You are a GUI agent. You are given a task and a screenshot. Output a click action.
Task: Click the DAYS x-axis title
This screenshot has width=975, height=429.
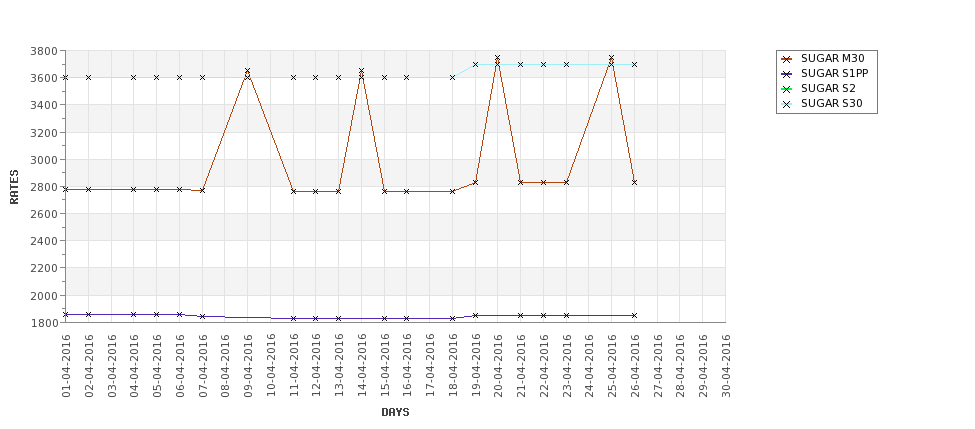pos(395,412)
